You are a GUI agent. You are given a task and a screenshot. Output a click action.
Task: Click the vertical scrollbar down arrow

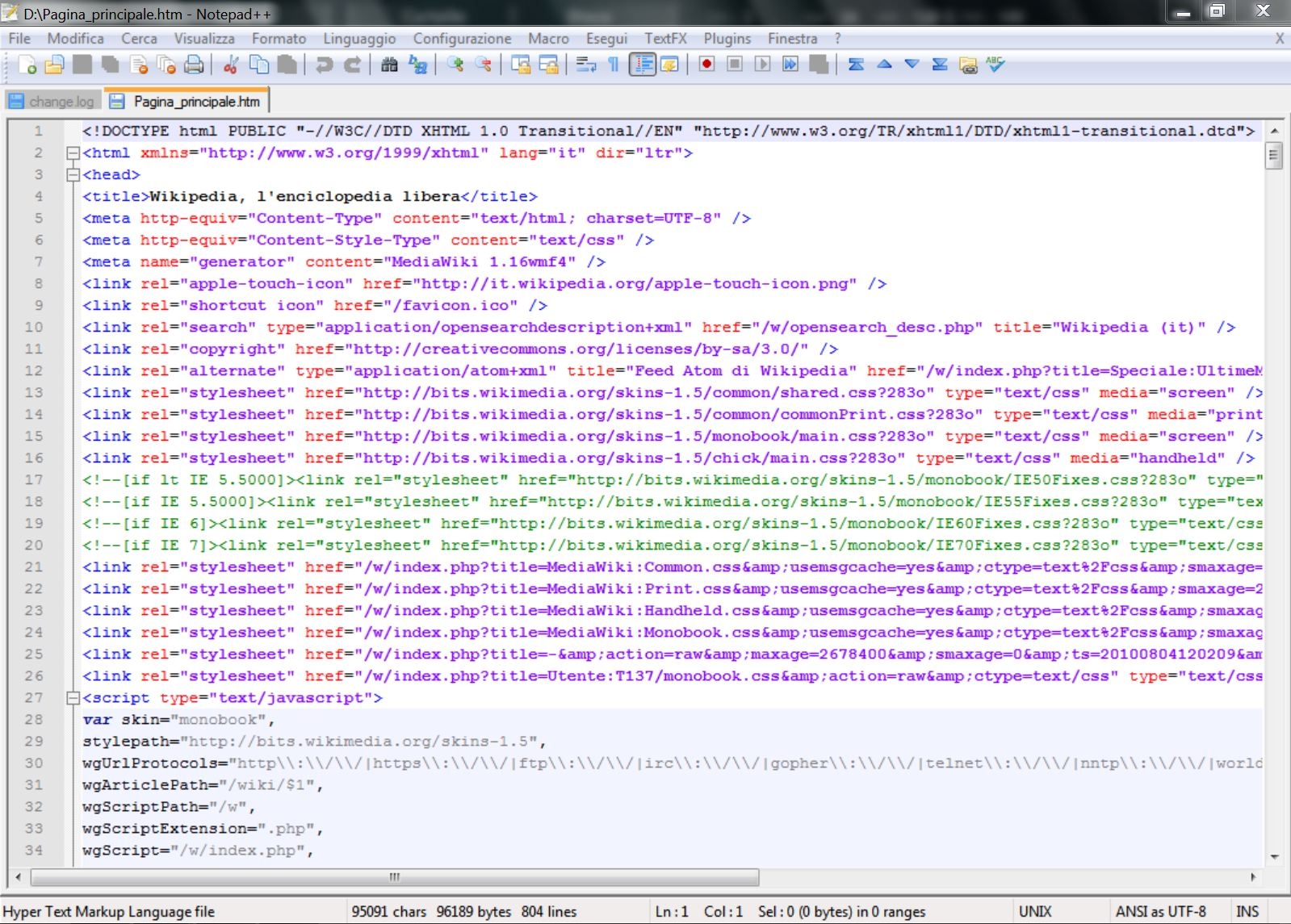(x=1274, y=857)
